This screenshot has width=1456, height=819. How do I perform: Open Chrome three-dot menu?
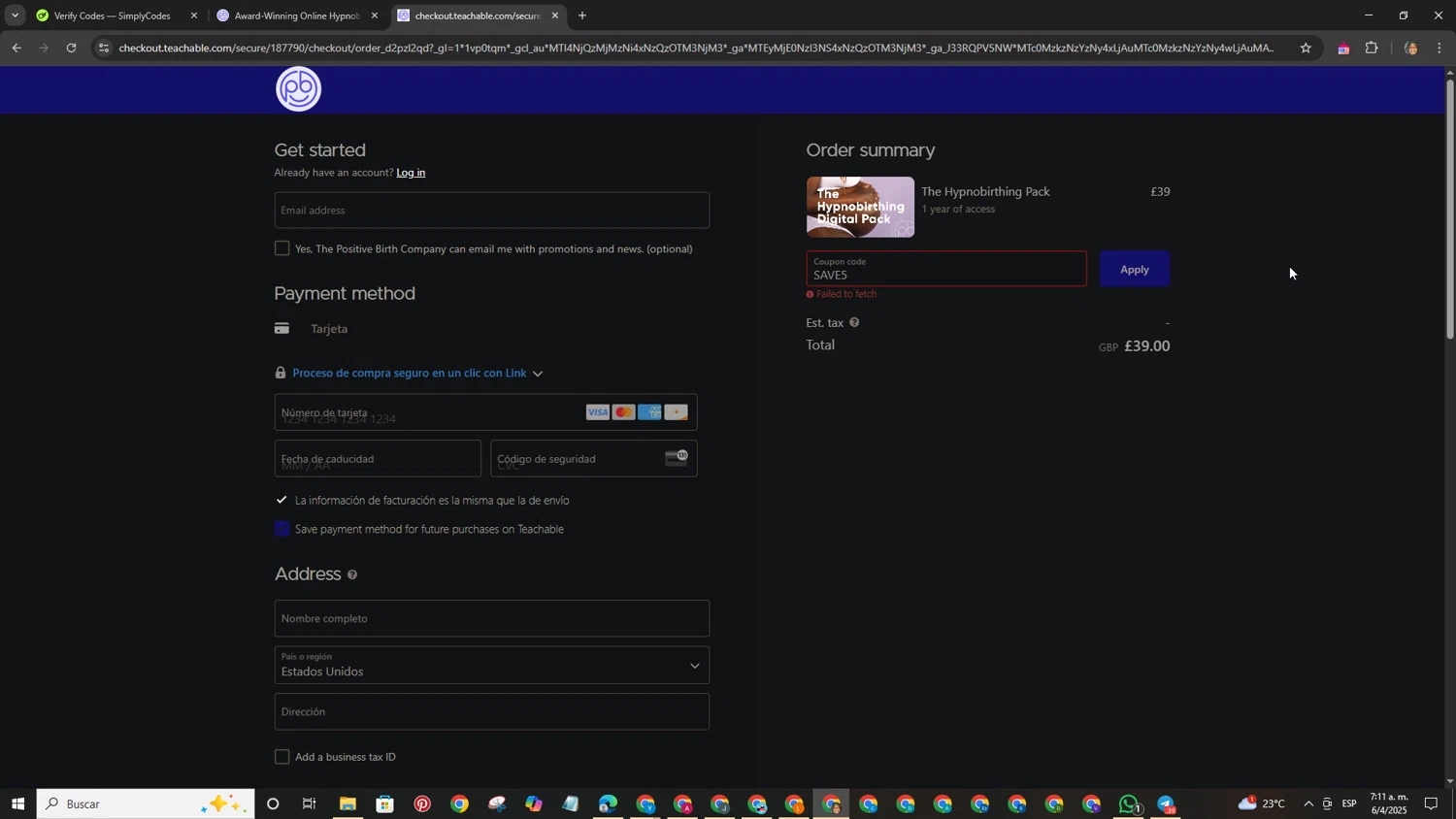click(x=1439, y=48)
